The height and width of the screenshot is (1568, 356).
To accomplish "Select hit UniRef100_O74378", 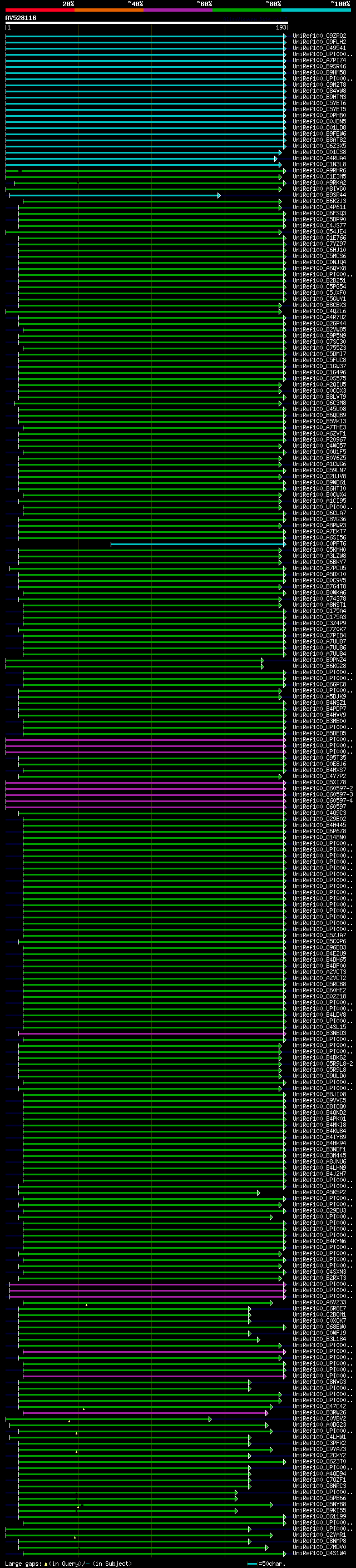I will click(319, 598).
